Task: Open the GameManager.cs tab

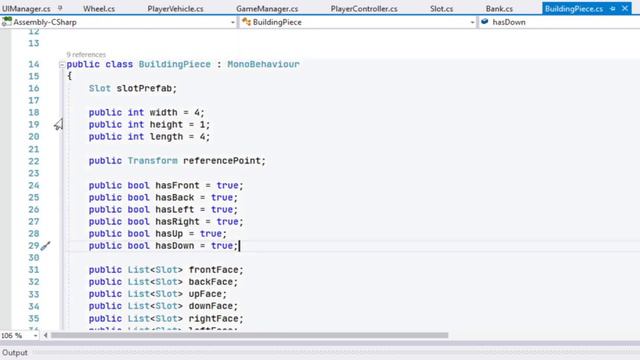Action: click(267, 9)
